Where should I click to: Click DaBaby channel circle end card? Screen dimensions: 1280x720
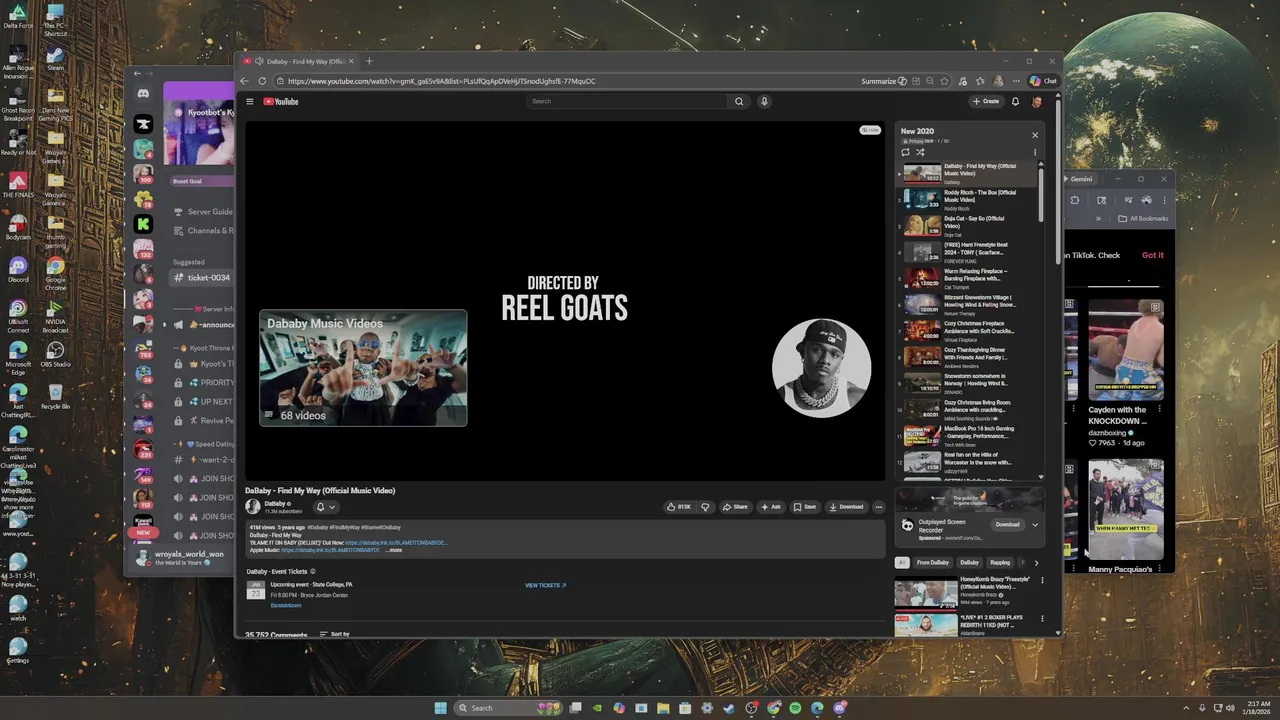(x=822, y=368)
